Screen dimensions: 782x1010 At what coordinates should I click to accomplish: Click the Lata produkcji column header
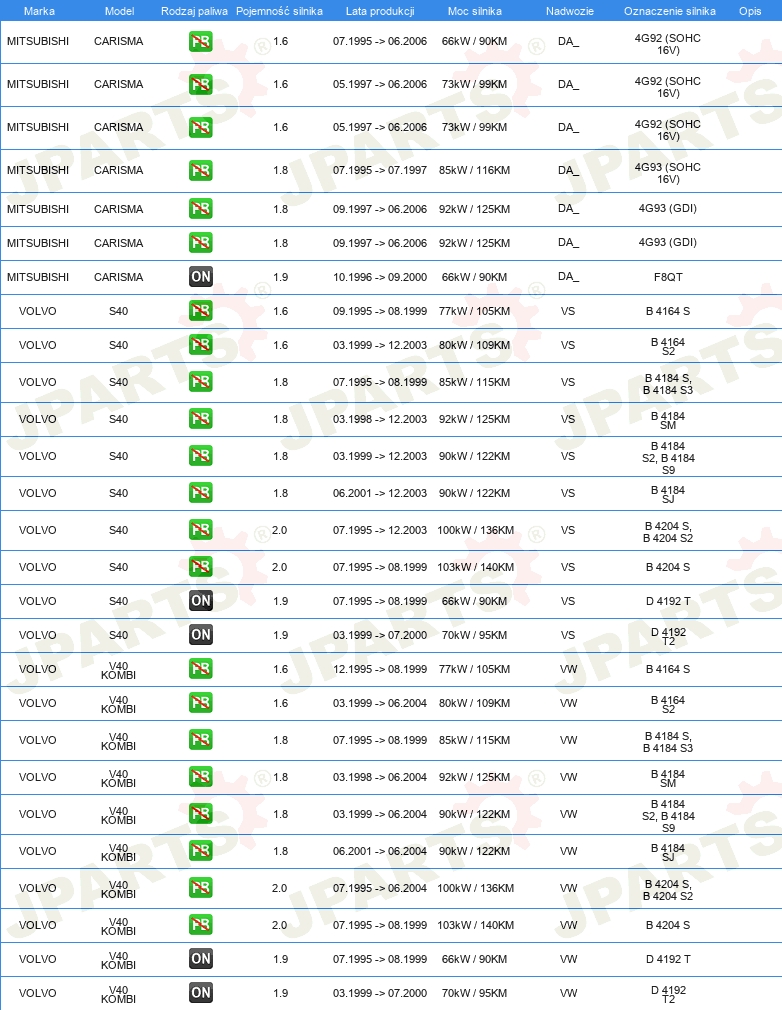(x=380, y=11)
